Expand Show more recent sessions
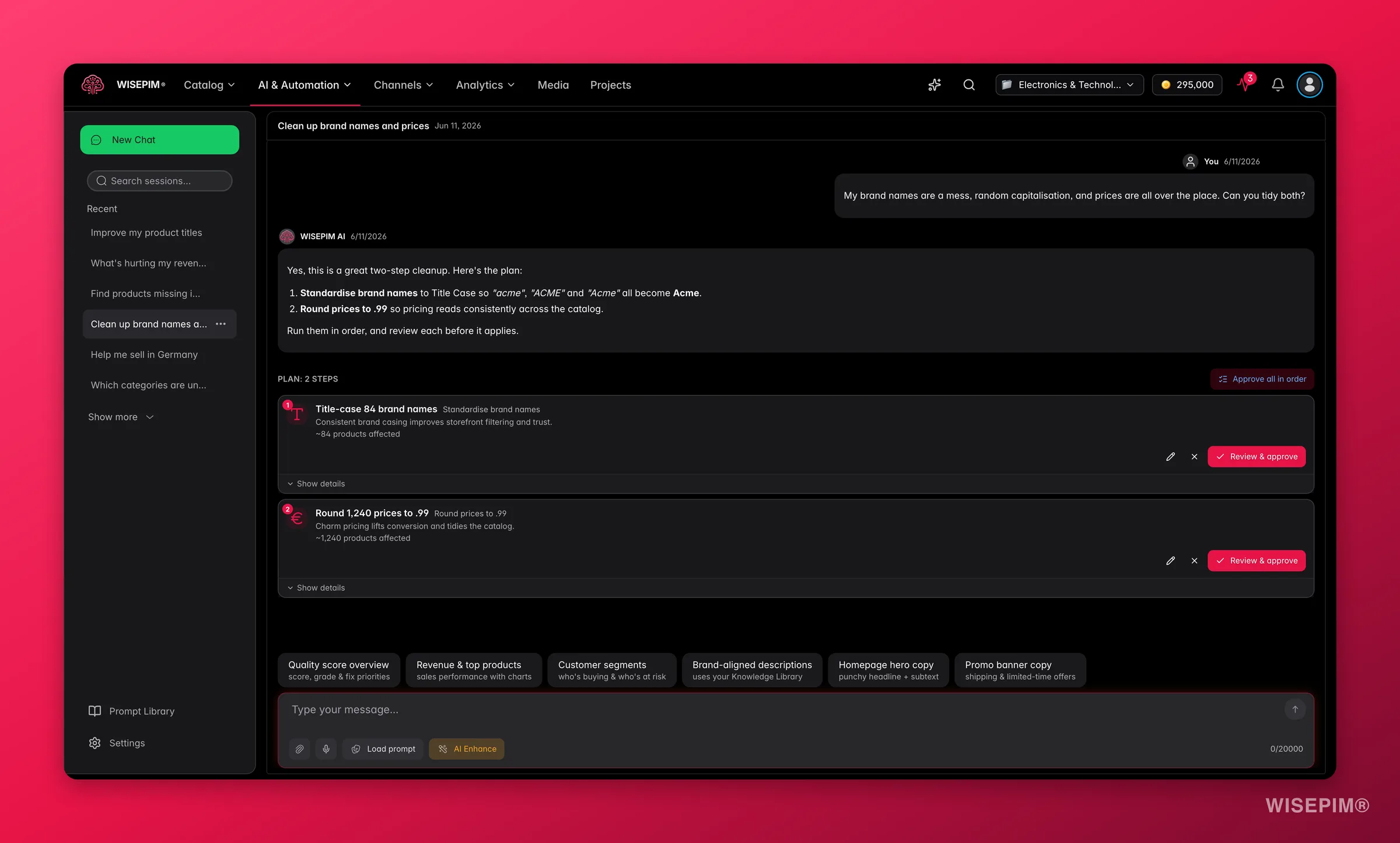Viewport: 1400px width, 843px height. pyautogui.click(x=121, y=417)
